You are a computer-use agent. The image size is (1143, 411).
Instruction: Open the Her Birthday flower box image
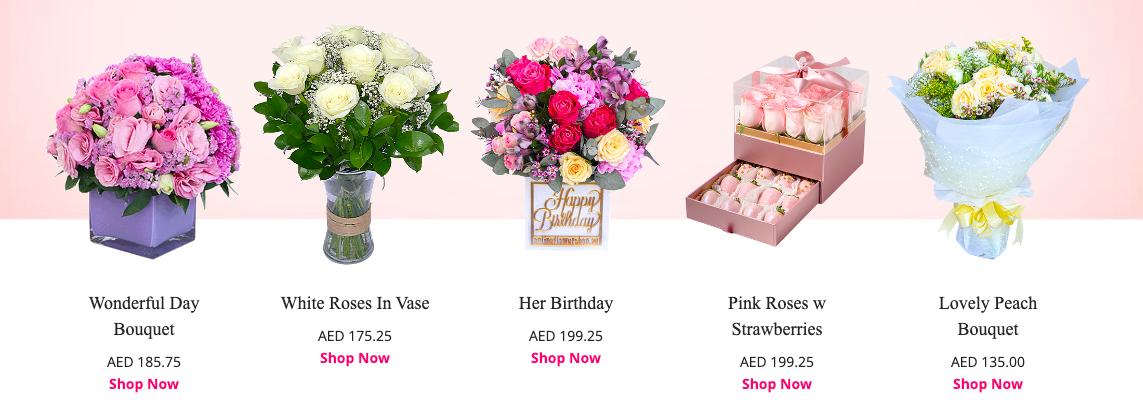(x=566, y=143)
